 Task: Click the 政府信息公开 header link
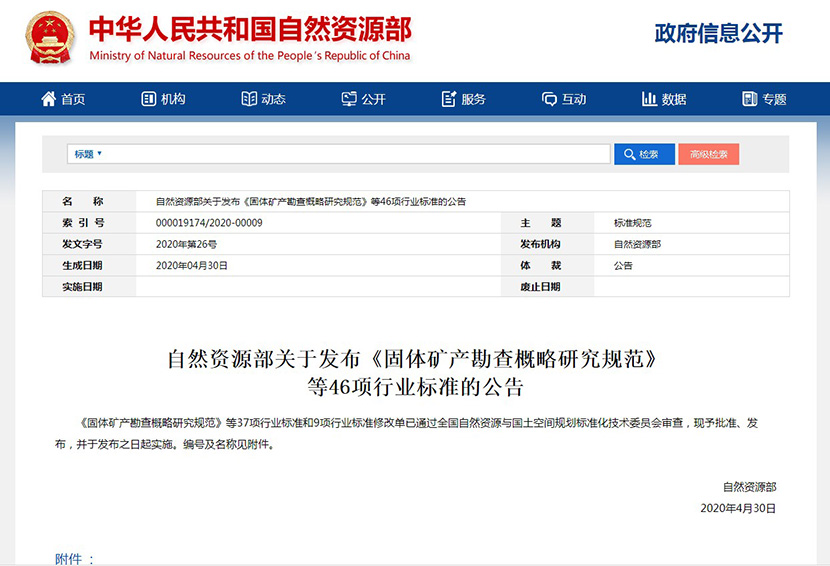718,33
